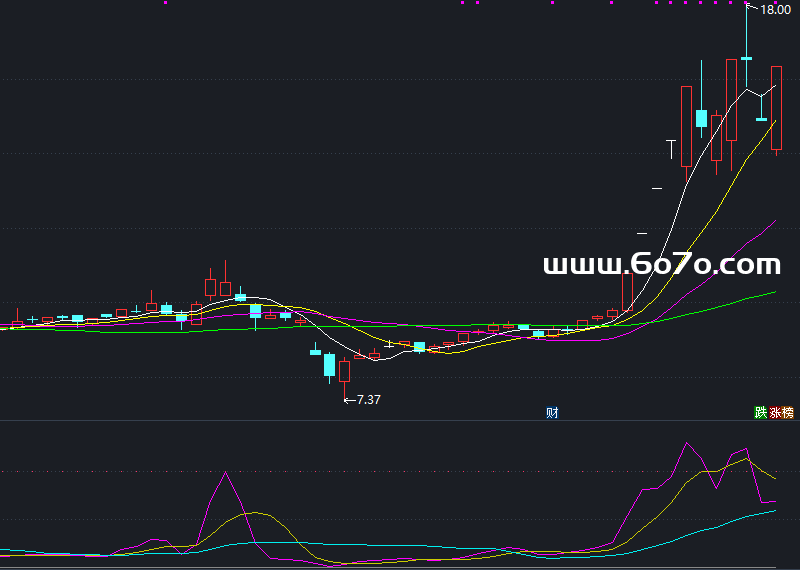Viewport: 800px width, 570px height.
Task: Click the green 跌 decline icon
Action: (761, 412)
